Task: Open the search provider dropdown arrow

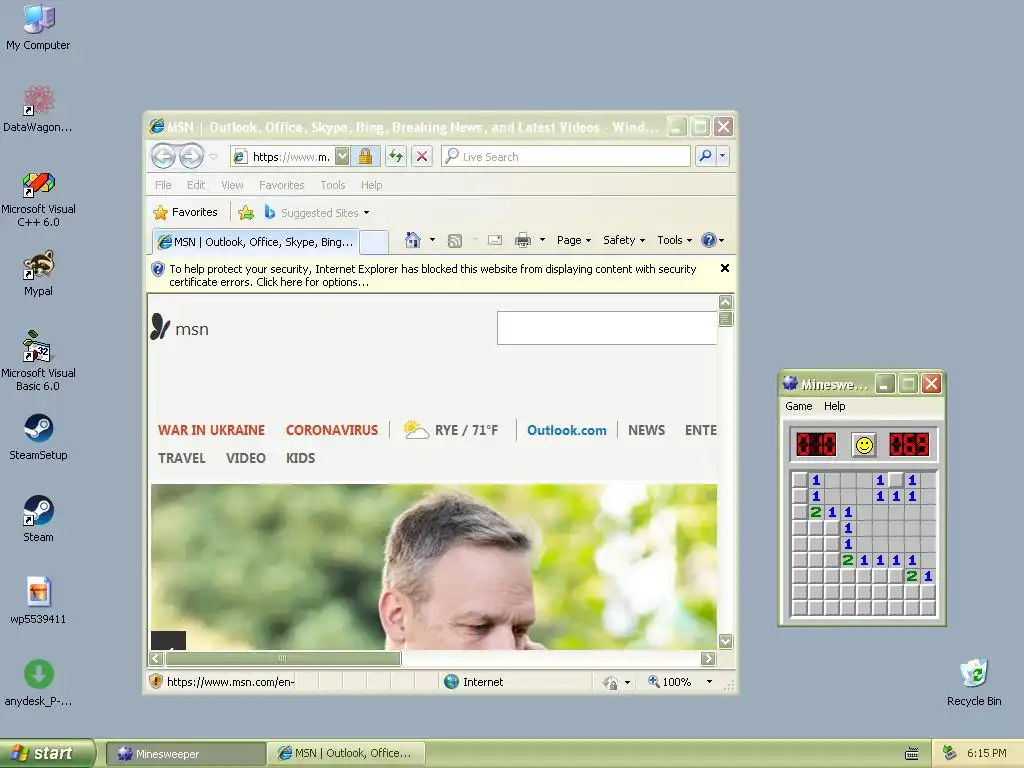Action: click(722, 156)
